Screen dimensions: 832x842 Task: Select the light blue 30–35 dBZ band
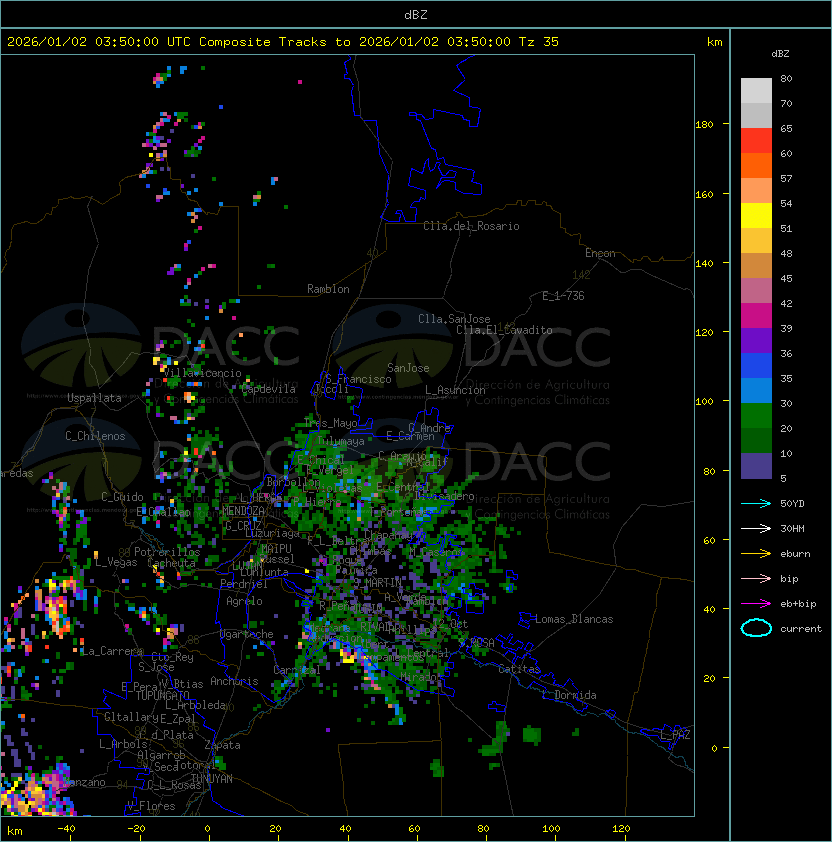[x=756, y=390]
